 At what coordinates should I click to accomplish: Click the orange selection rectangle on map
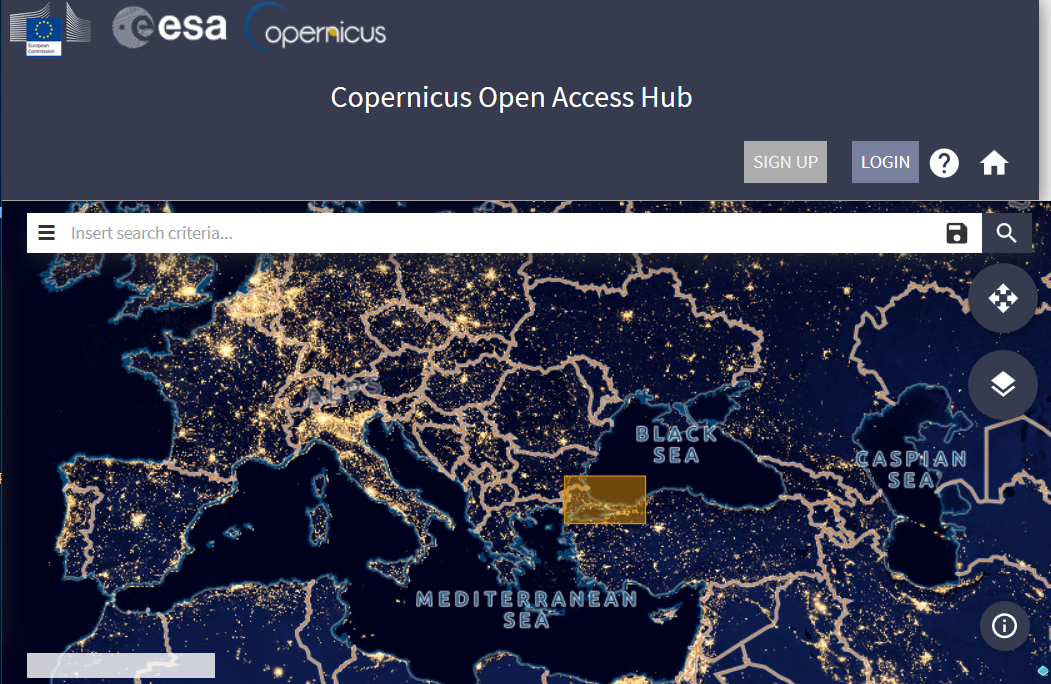[x=605, y=500]
